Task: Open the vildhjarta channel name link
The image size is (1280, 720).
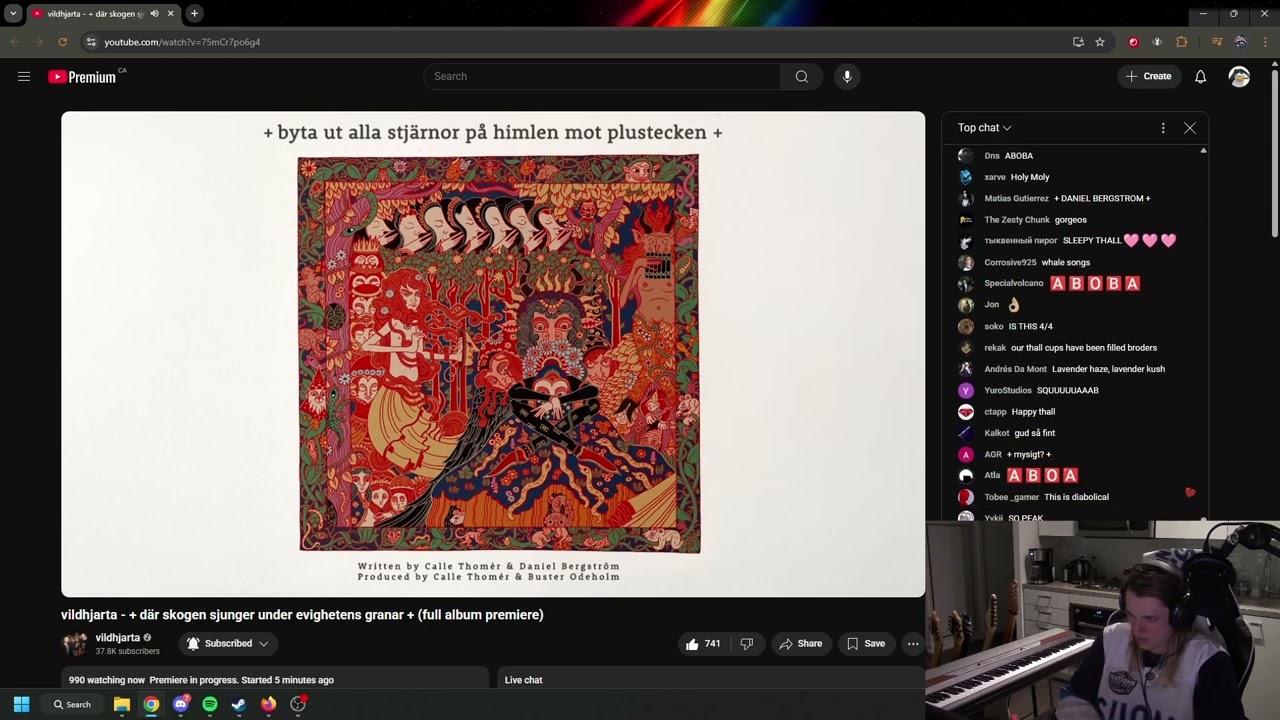Action: pos(118,638)
